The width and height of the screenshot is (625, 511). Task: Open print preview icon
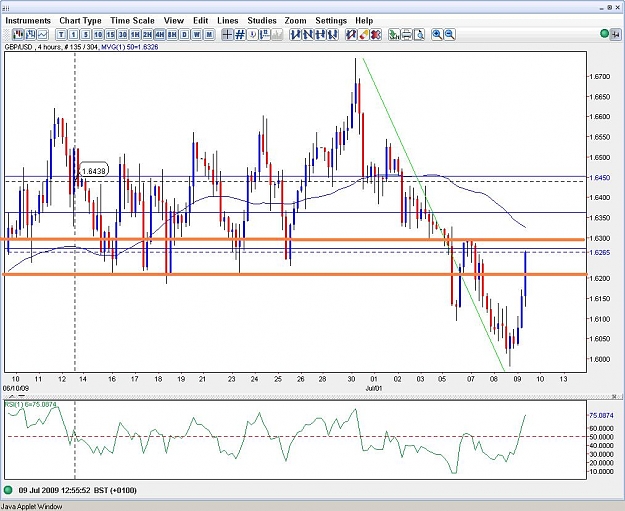point(419,35)
